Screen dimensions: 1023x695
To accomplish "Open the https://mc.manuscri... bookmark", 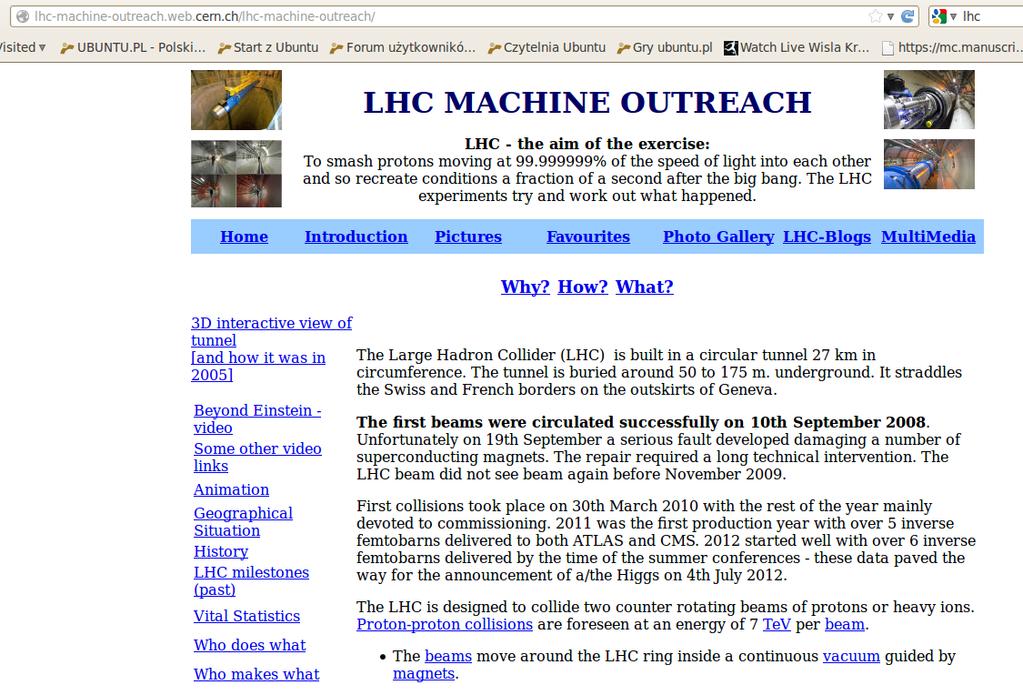I will (952, 47).
